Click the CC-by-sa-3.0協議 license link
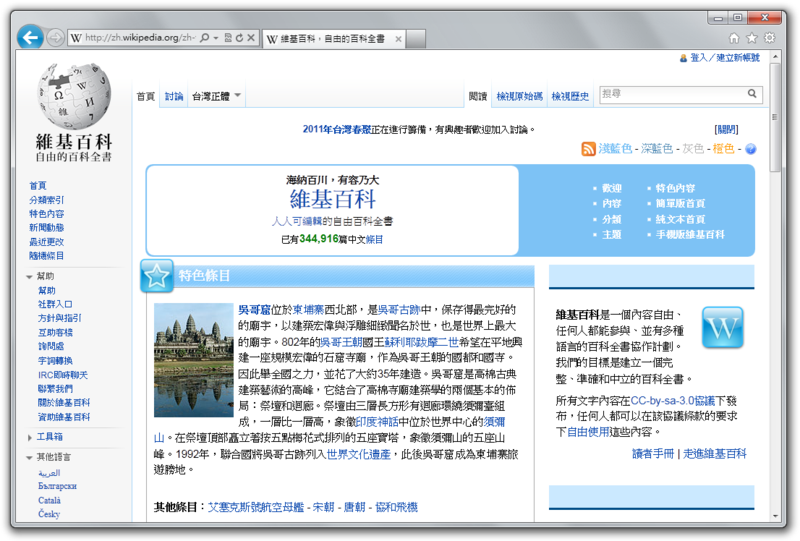This screenshot has width=800, height=541. [672, 401]
